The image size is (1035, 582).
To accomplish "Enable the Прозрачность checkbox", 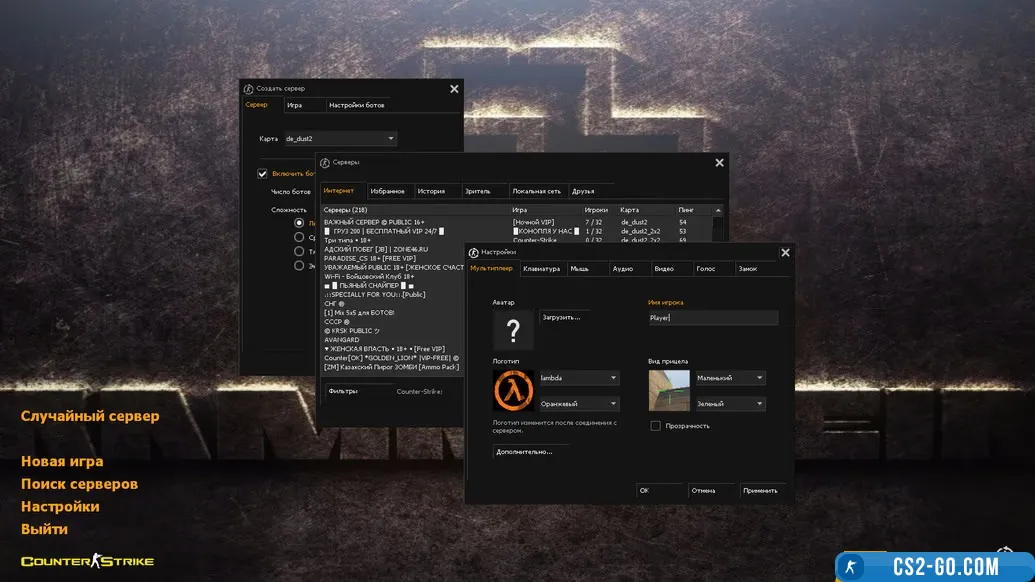I will pyautogui.click(x=655, y=425).
